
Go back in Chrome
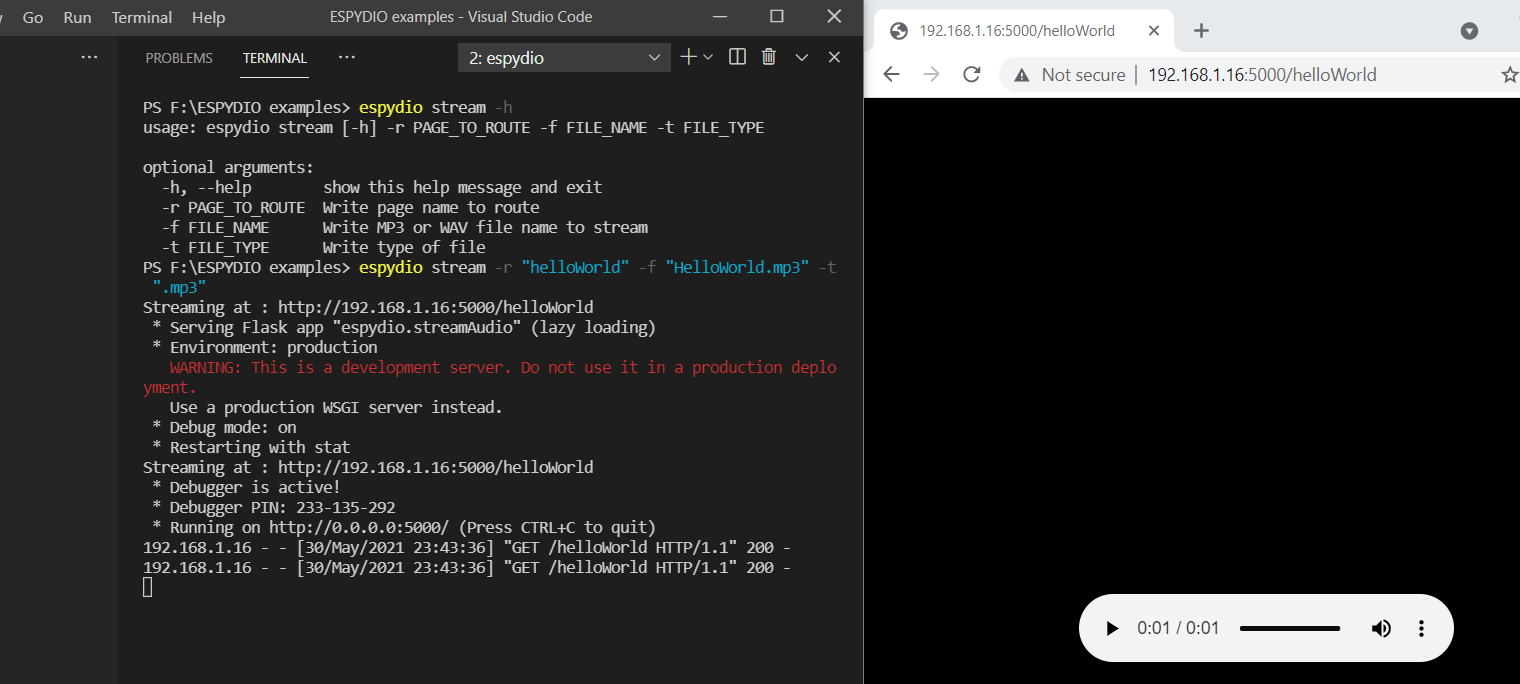[x=892, y=74]
